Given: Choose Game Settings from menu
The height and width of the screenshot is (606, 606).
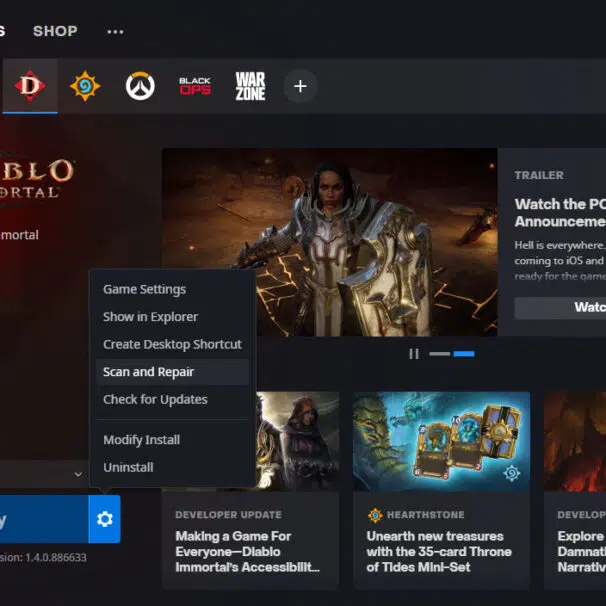Looking at the screenshot, I should point(172,289).
